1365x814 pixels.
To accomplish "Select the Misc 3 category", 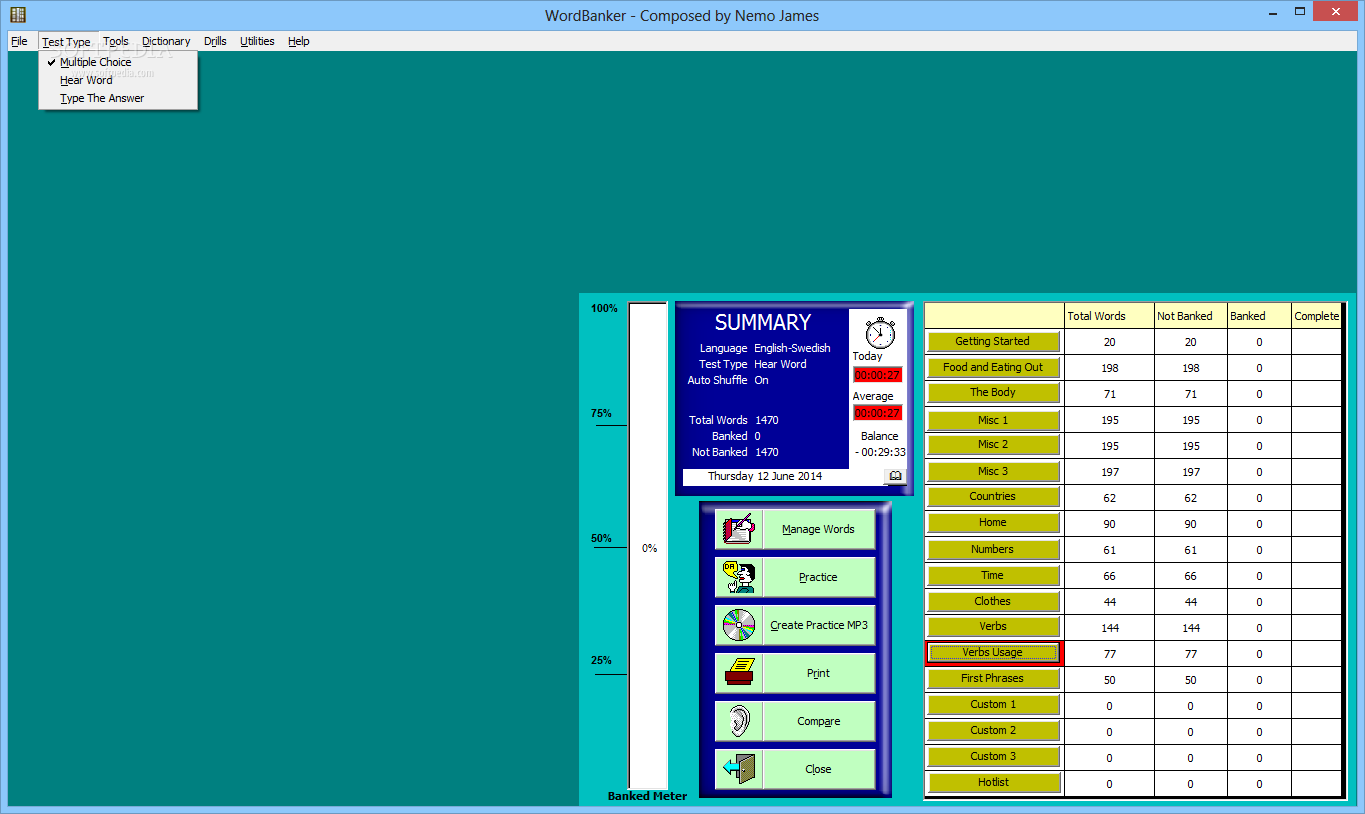I will tap(993, 471).
